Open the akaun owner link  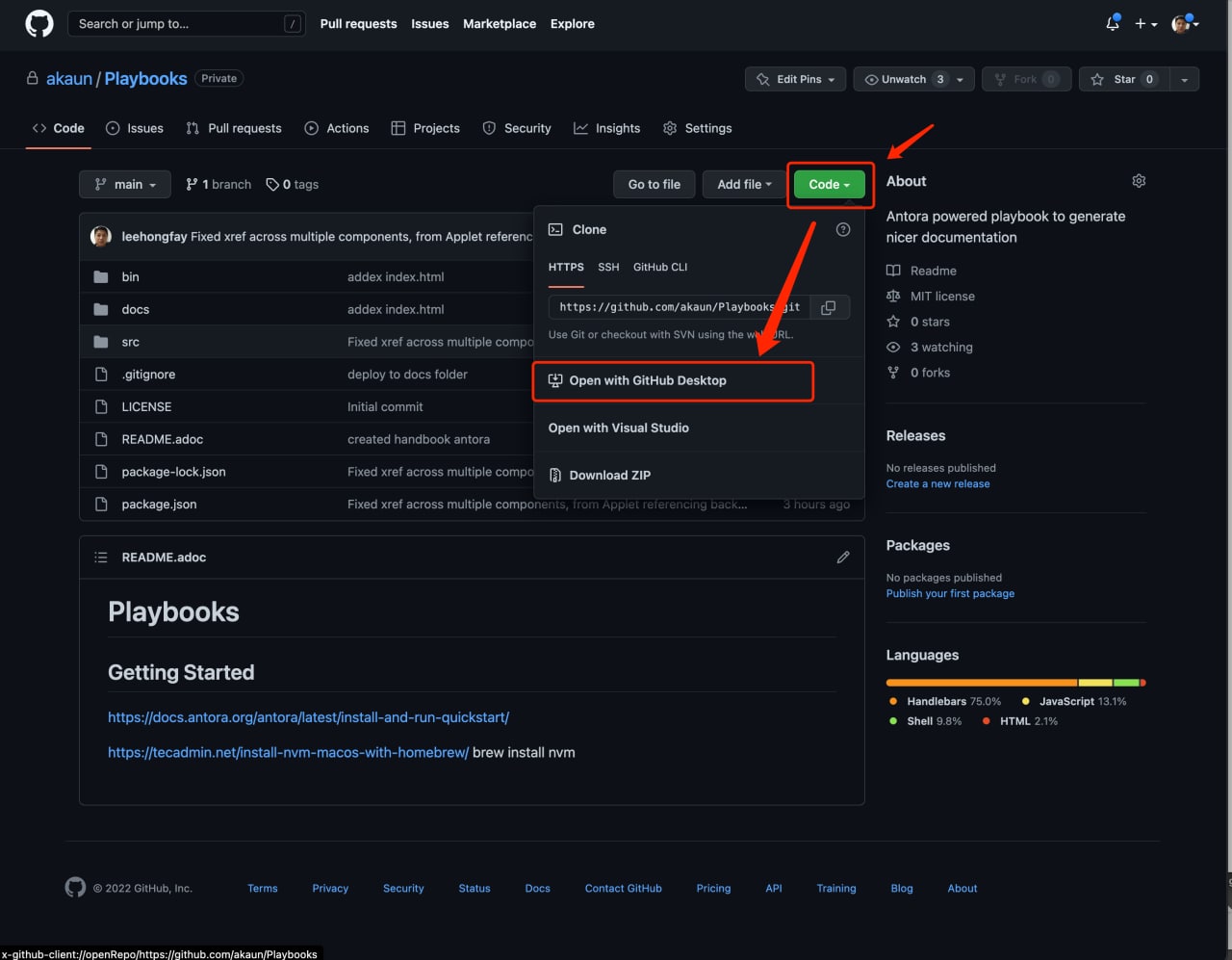69,79
